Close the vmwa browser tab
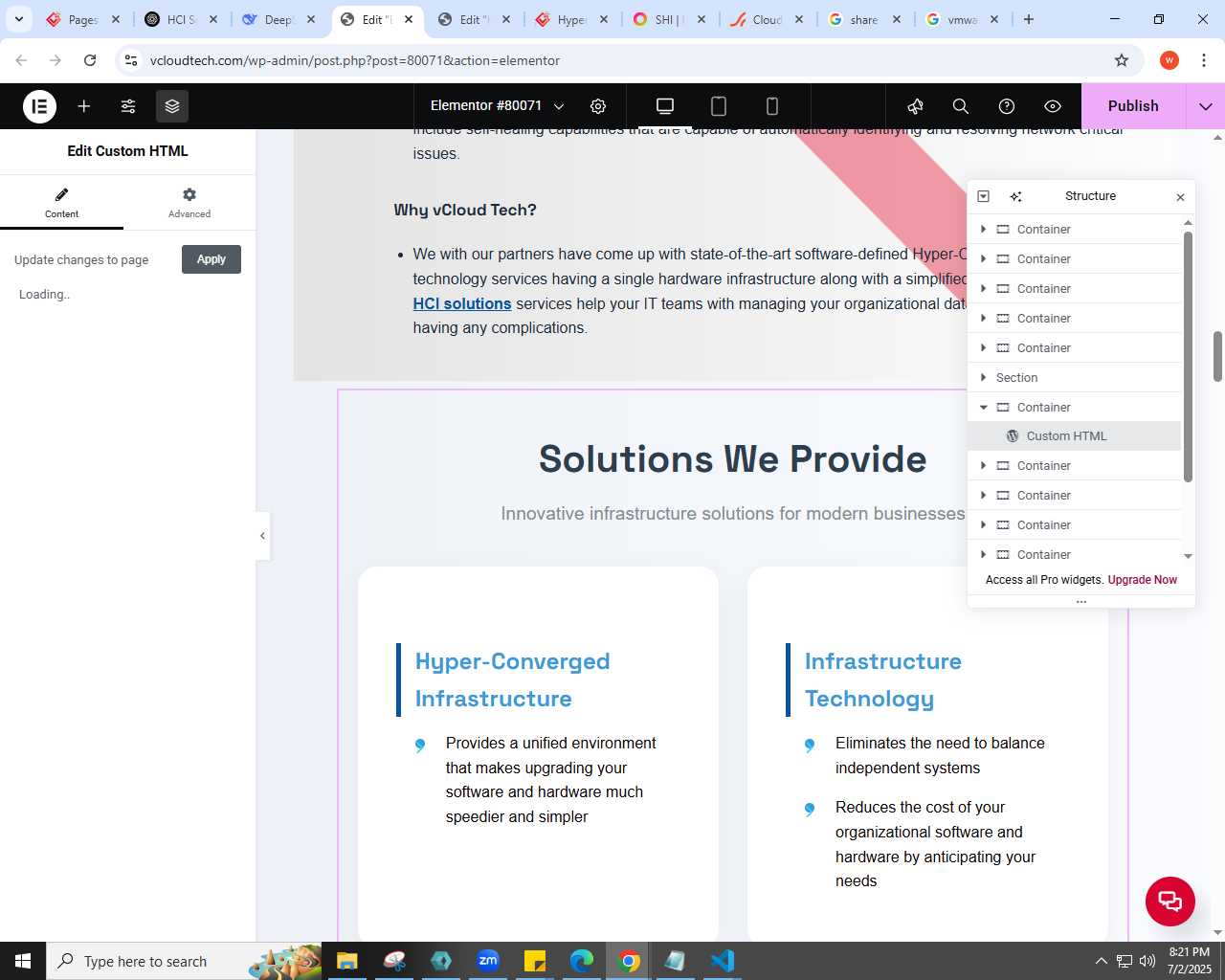The width and height of the screenshot is (1225, 980). (994, 19)
